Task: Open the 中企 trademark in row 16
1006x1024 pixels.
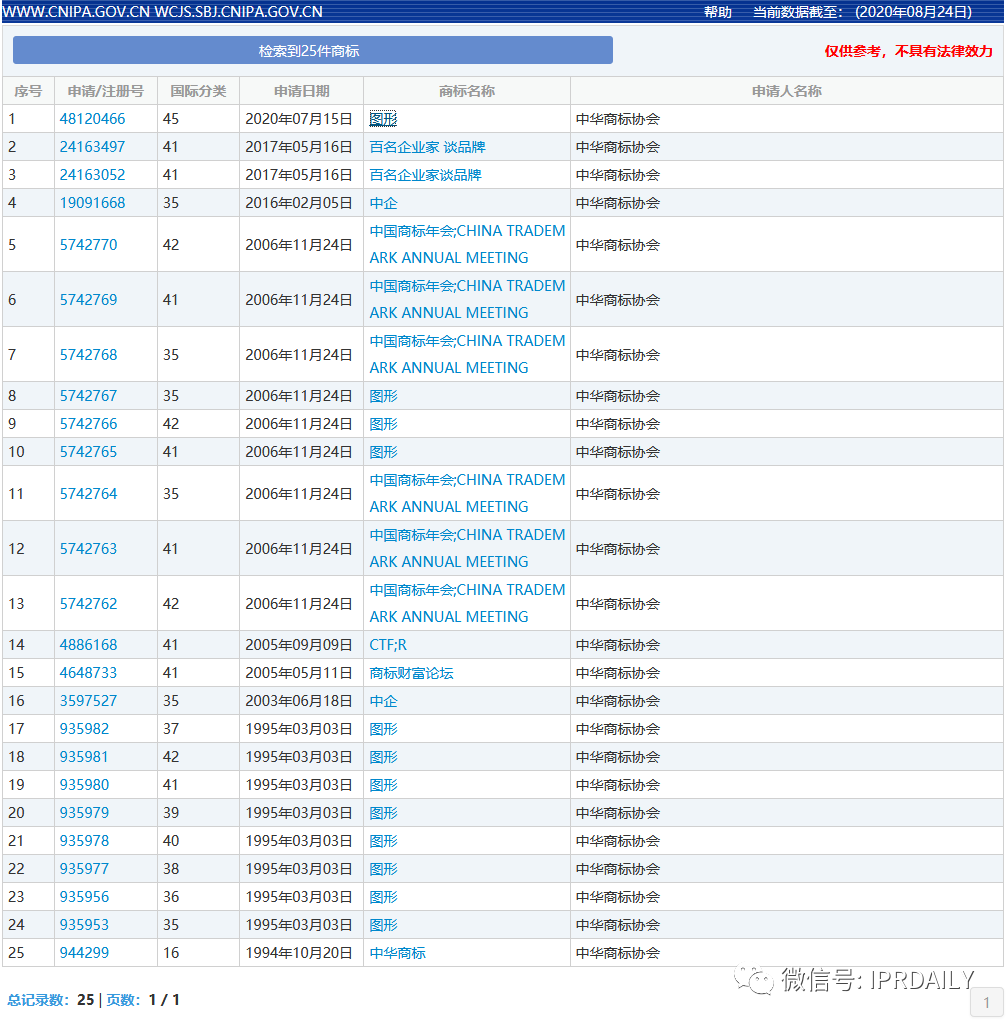Action: [x=383, y=701]
